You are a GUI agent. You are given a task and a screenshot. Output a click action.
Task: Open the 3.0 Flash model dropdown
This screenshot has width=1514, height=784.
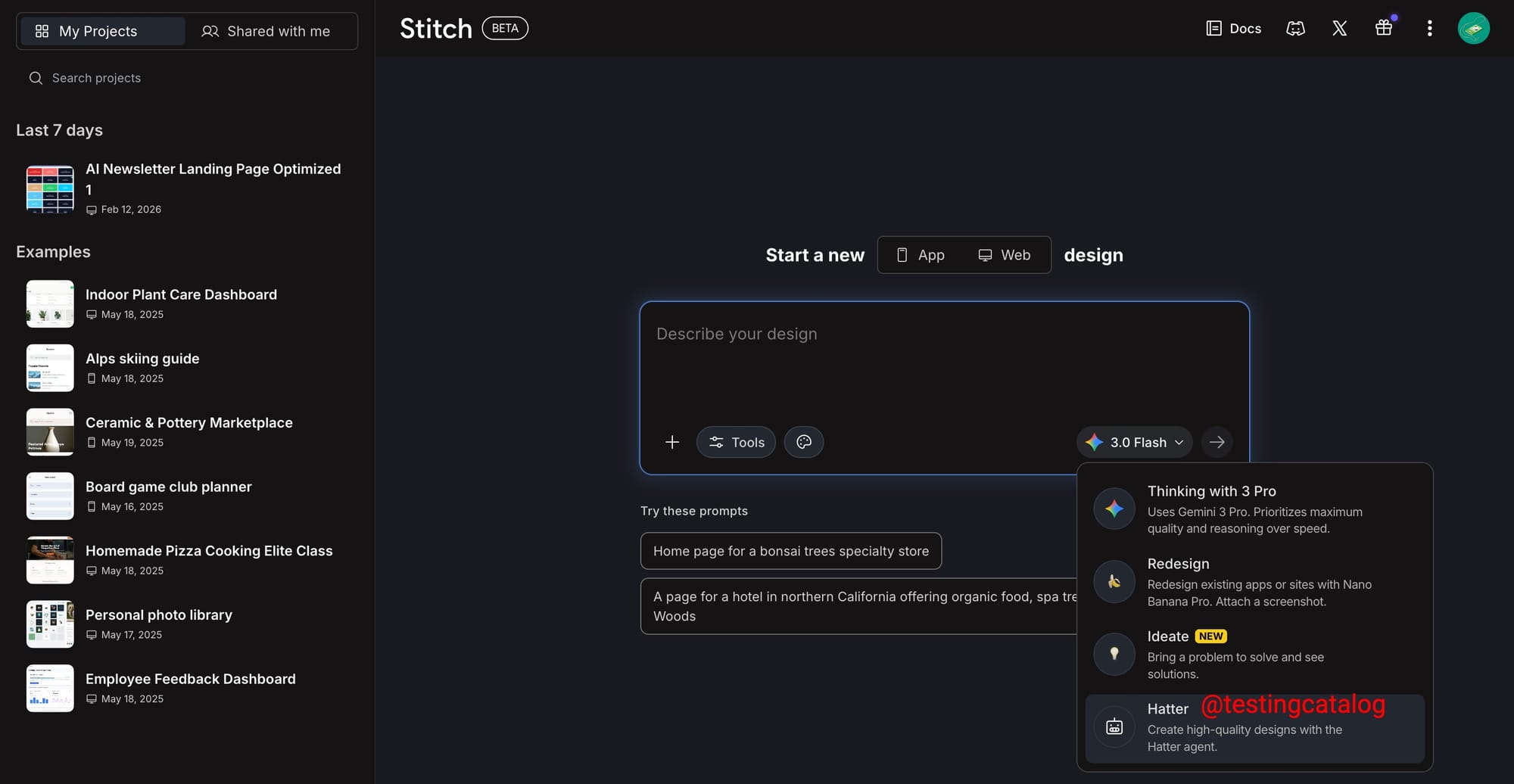click(x=1134, y=442)
